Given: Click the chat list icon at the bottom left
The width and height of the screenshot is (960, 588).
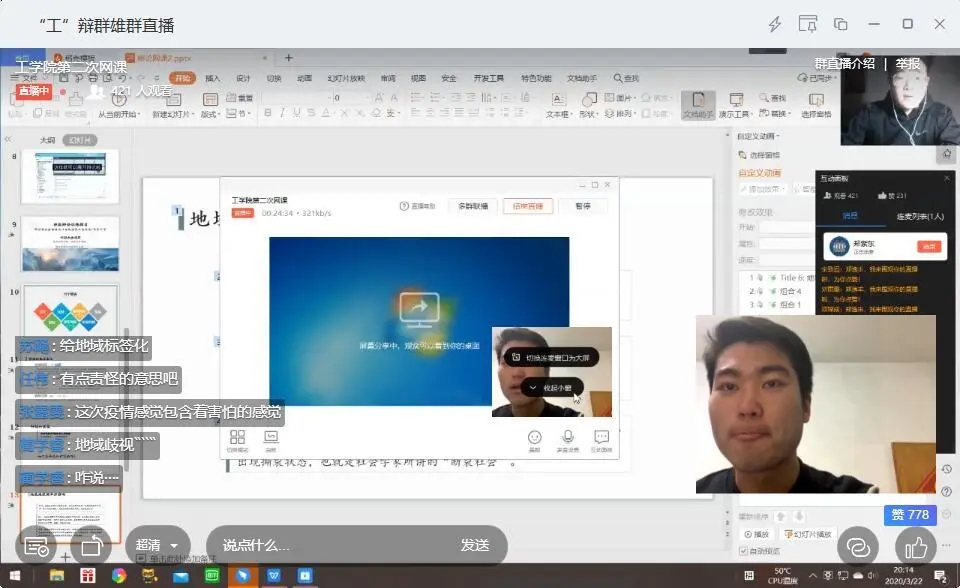Looking at the screenshot, I should click(x=36, y=546).
